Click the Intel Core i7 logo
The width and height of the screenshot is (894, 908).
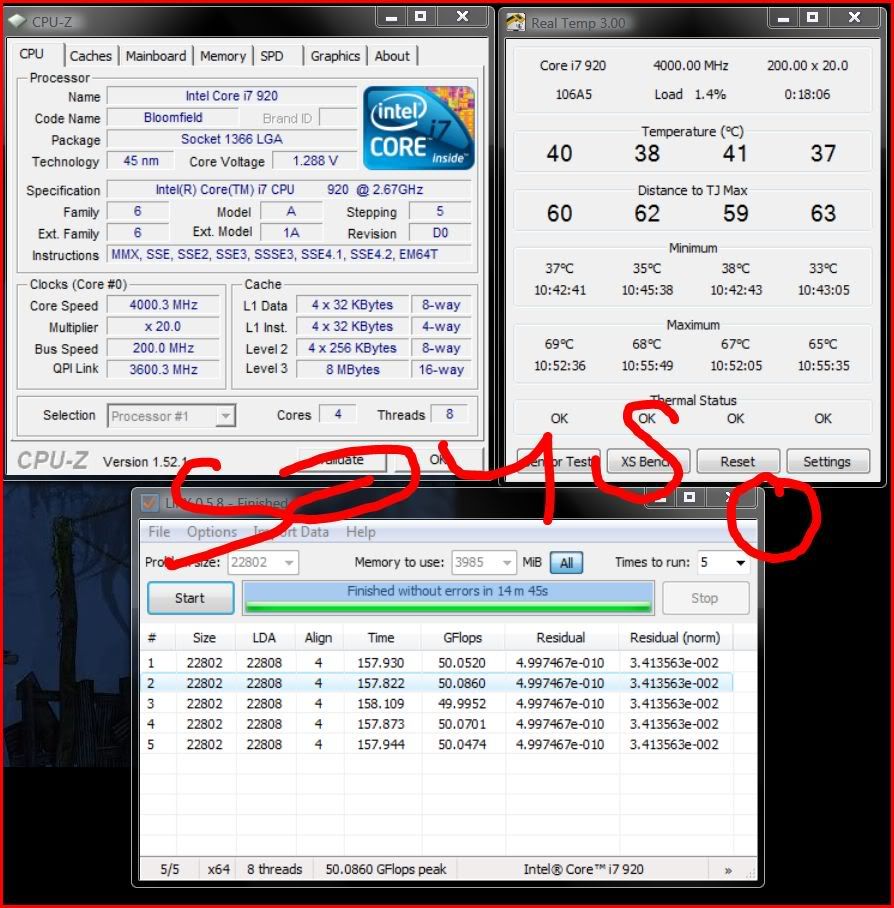coord(418,128)
